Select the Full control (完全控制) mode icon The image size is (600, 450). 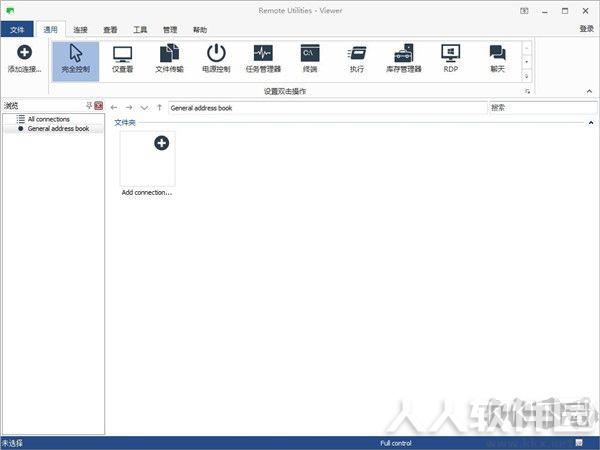tap(76, 61)
